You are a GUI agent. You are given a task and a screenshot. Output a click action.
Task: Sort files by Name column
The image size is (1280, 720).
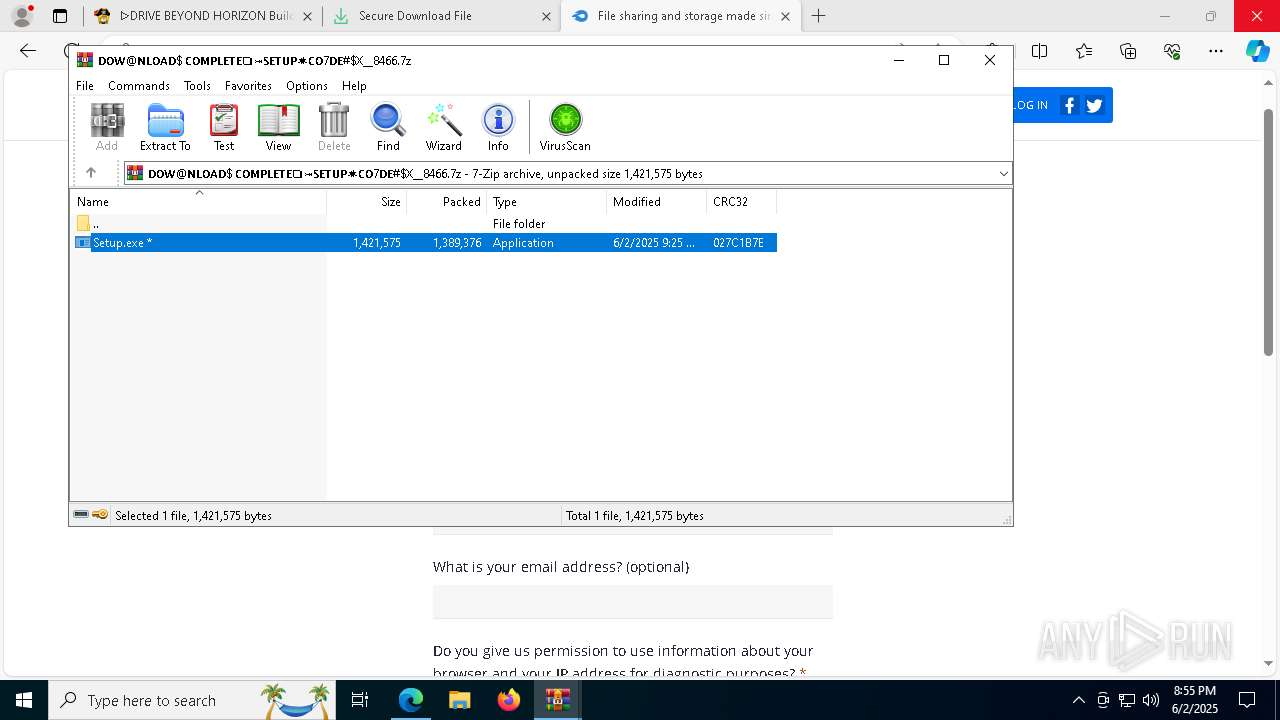198,202
